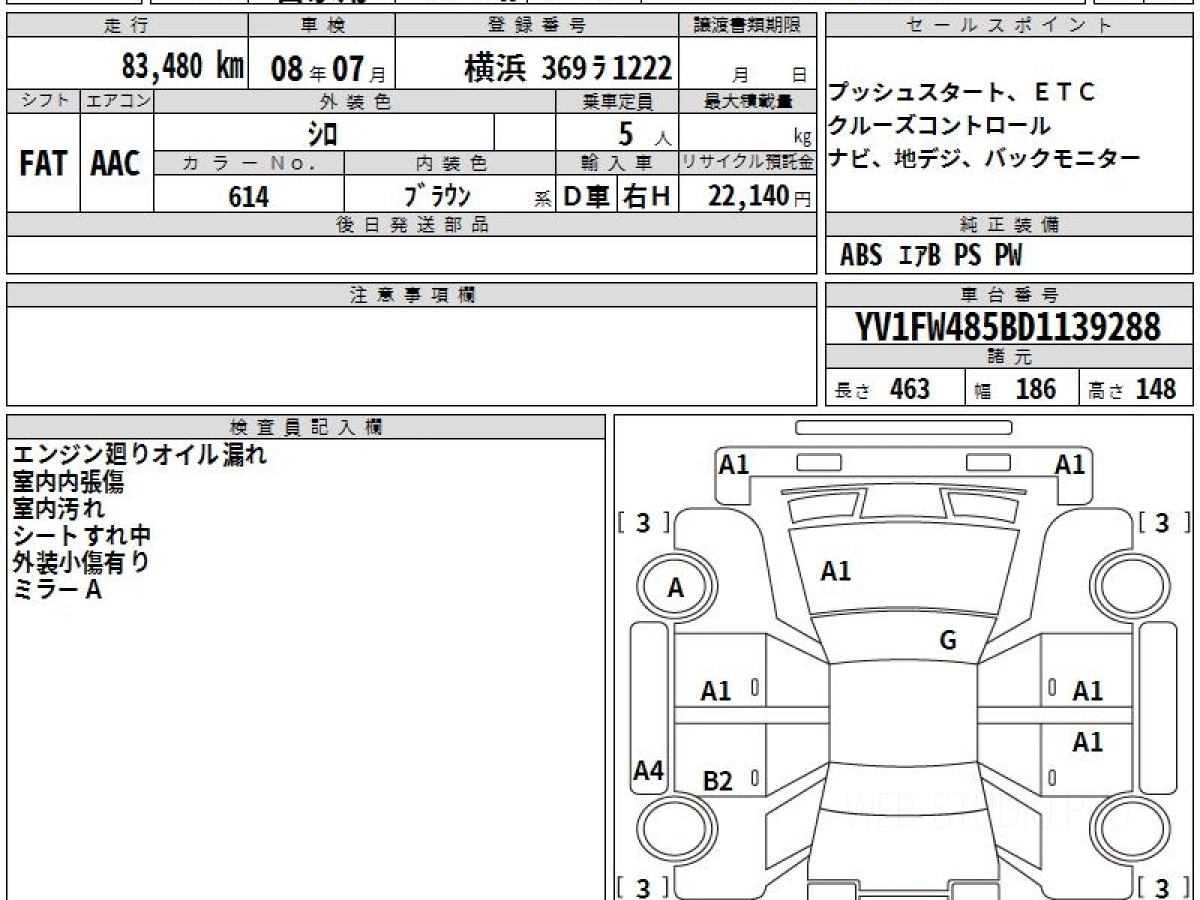Click chassis number YV1FW485BD1139288

1008,327
